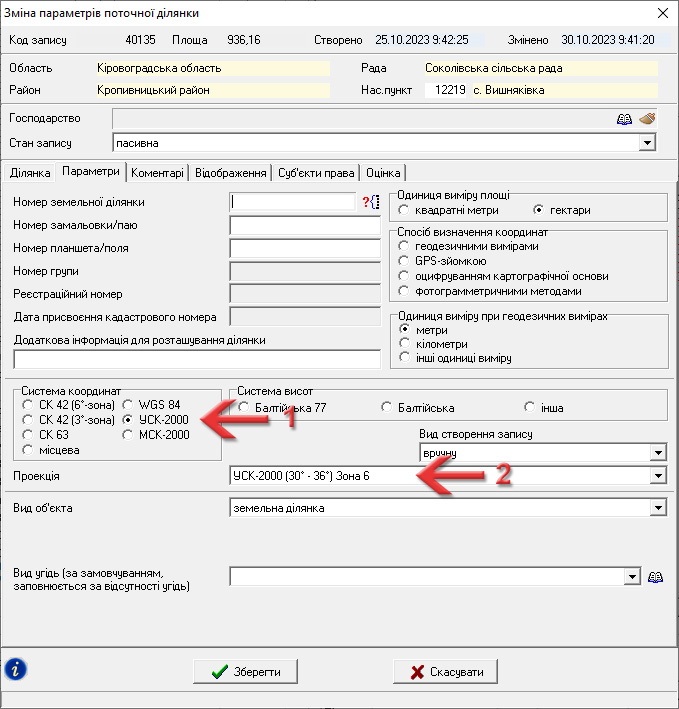Go to the Оцінка tab

pyautogui.click(x=384, y=173)
